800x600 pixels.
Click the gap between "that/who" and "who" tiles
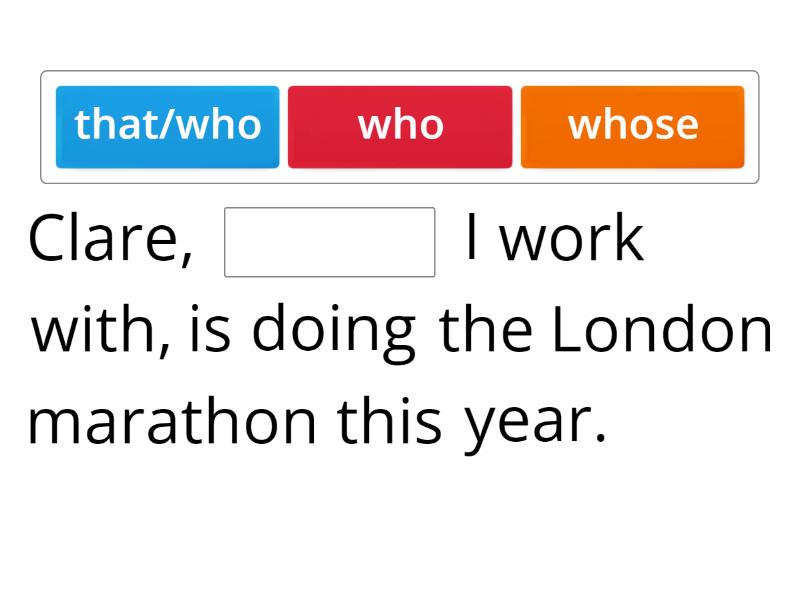click(x=284, y=127)
